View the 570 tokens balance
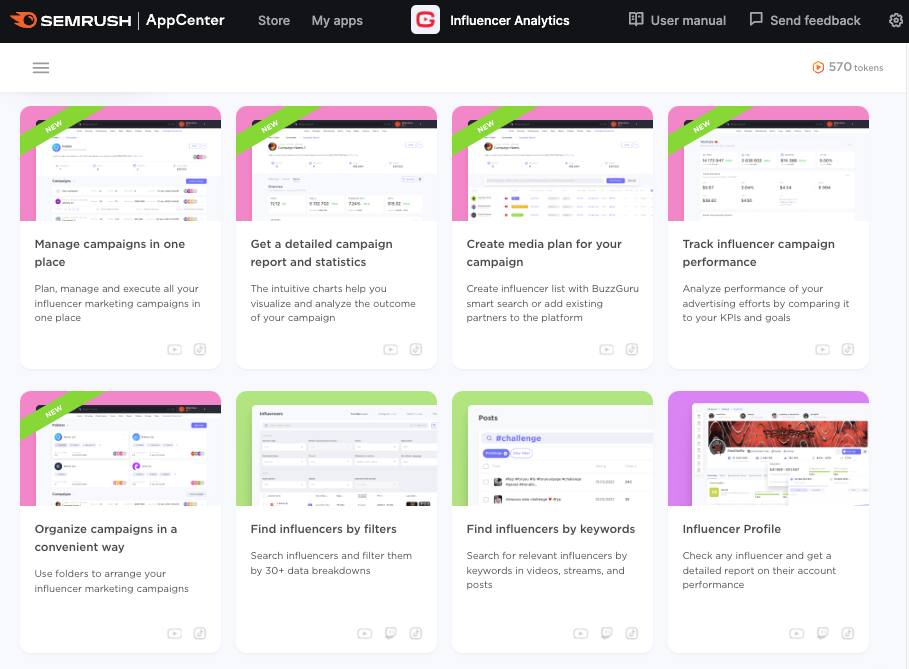Screen dimensions: 909x669 tap(848, 67)
